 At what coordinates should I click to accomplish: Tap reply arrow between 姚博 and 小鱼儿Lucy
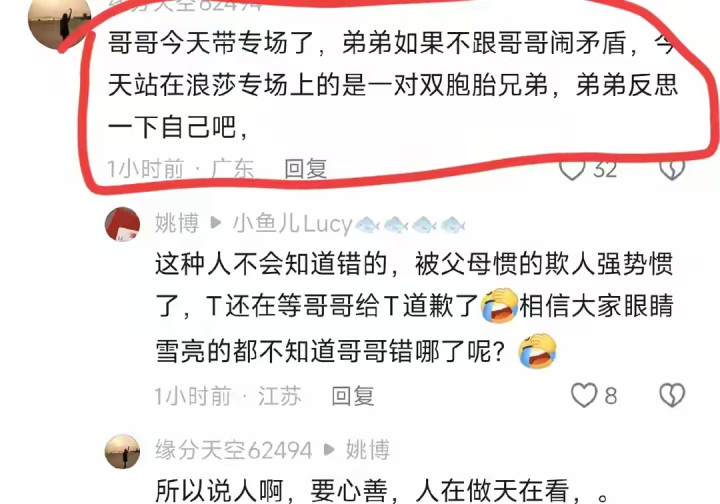(x=216, y=224)
